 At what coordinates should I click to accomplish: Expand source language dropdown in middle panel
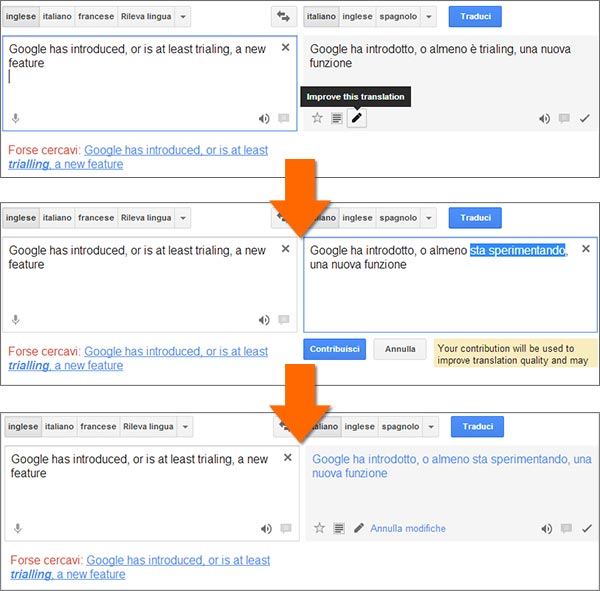(x=183, y=218)
